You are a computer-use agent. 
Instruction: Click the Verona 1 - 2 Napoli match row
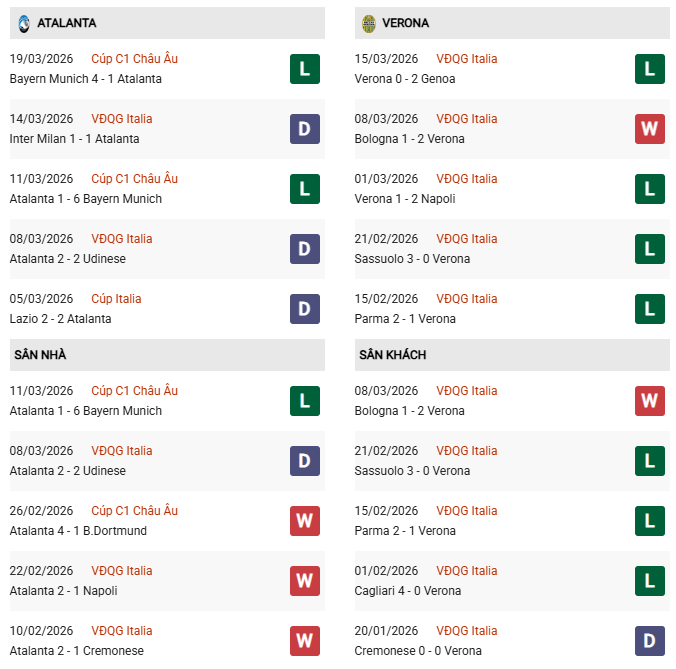click(405, 199)
